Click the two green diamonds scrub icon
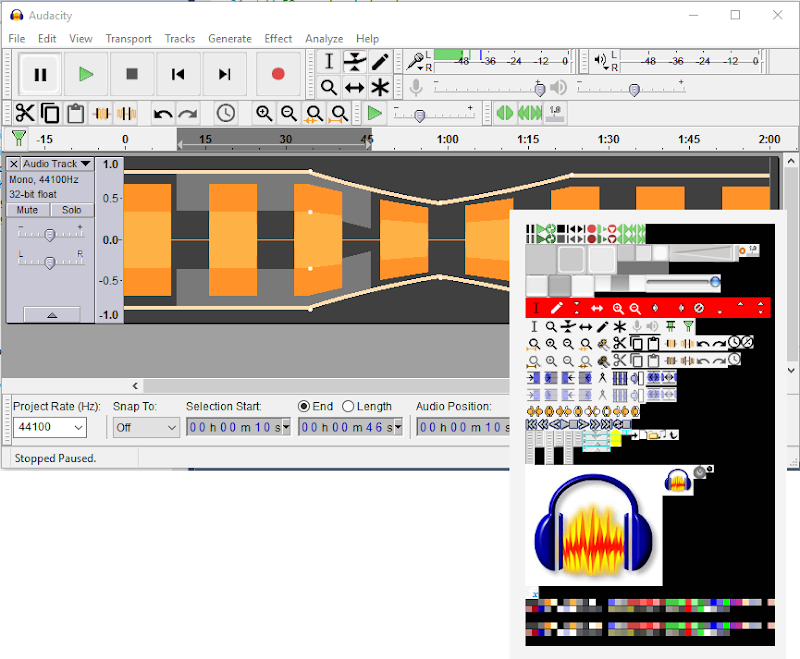The height and width of the screenshot is (659, 800). click(504, 113)
